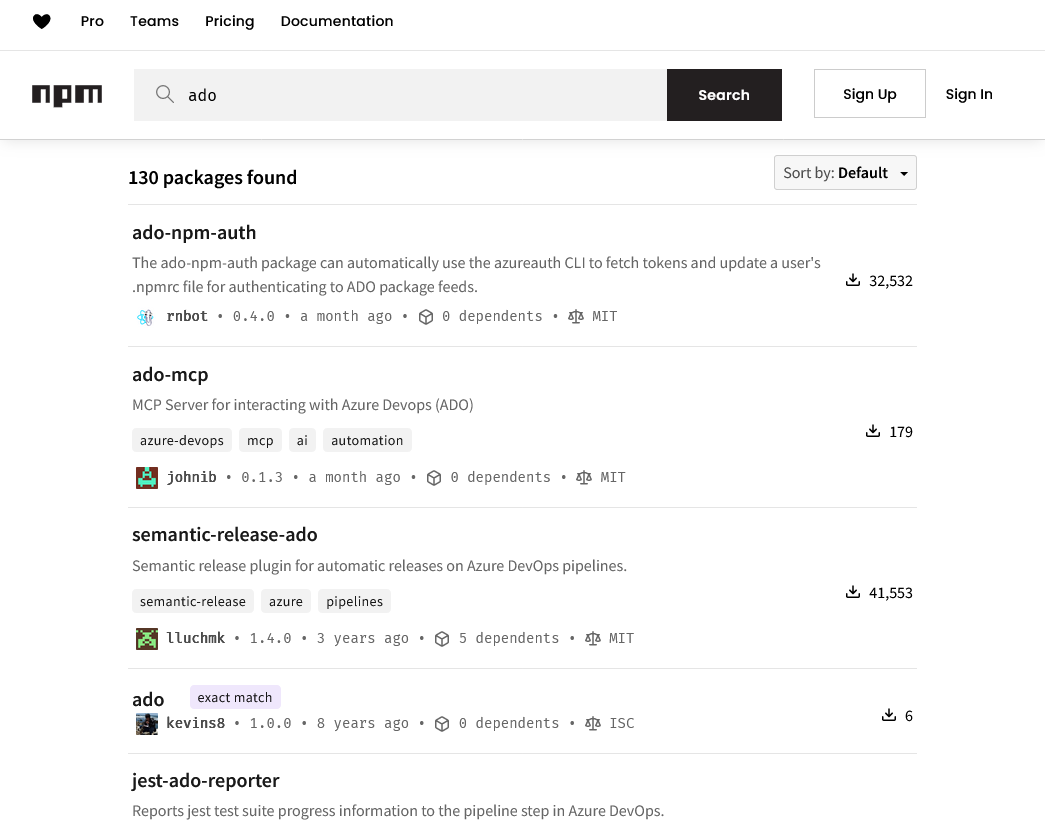Click the magnifier icon in search box
Screen dimensions: 1045x826
pos(165,94)
